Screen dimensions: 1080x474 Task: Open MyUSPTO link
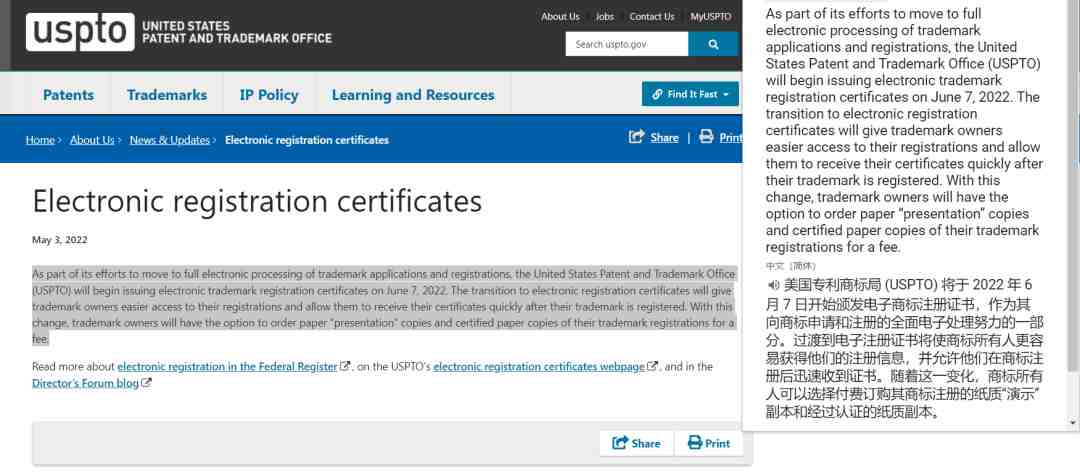pos(711,17)
